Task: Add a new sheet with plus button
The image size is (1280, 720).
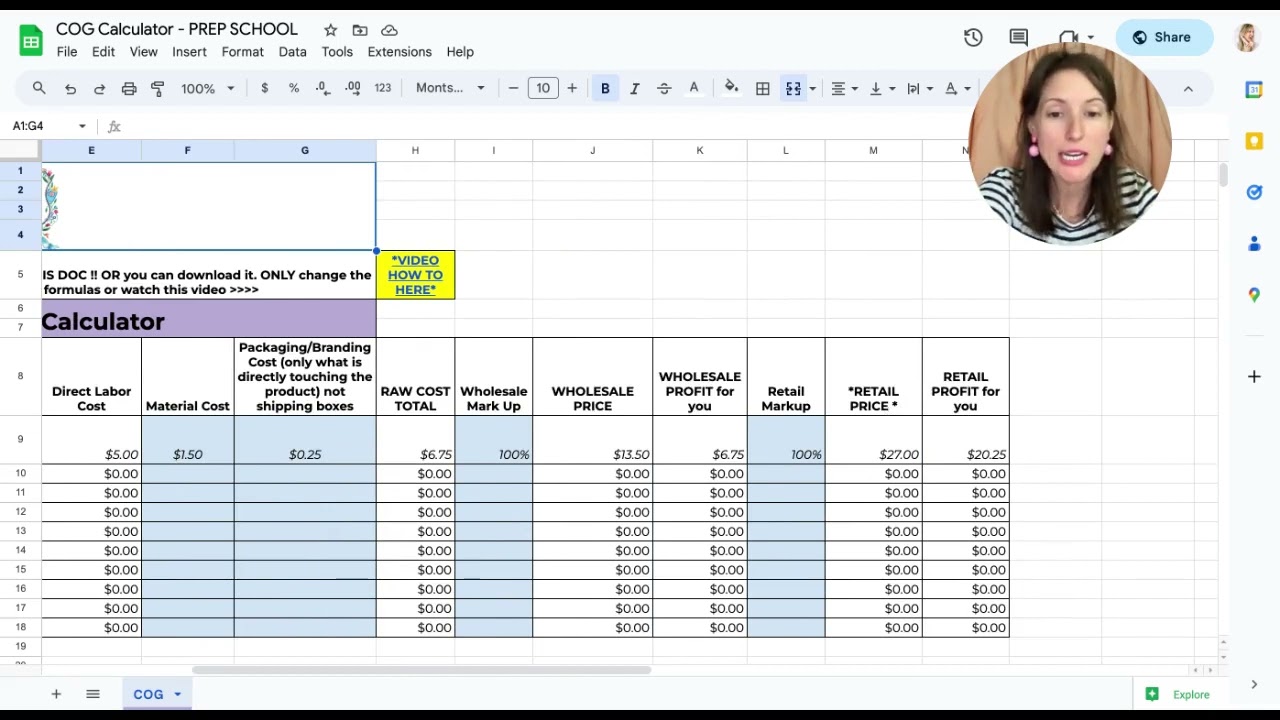Action: [x=56, y=694]
